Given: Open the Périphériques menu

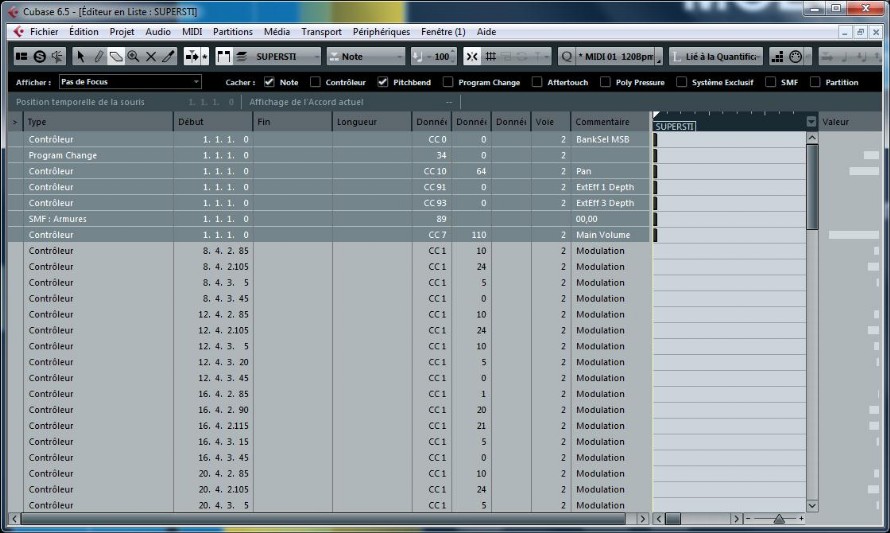Looking at the screenshot, I should coord(381,32).
